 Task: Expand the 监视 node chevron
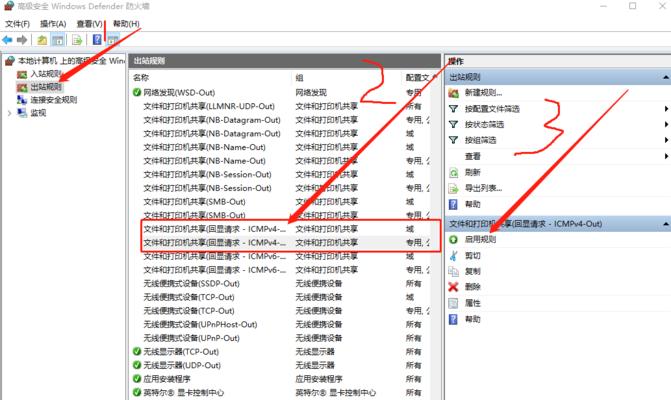point(9,113)
